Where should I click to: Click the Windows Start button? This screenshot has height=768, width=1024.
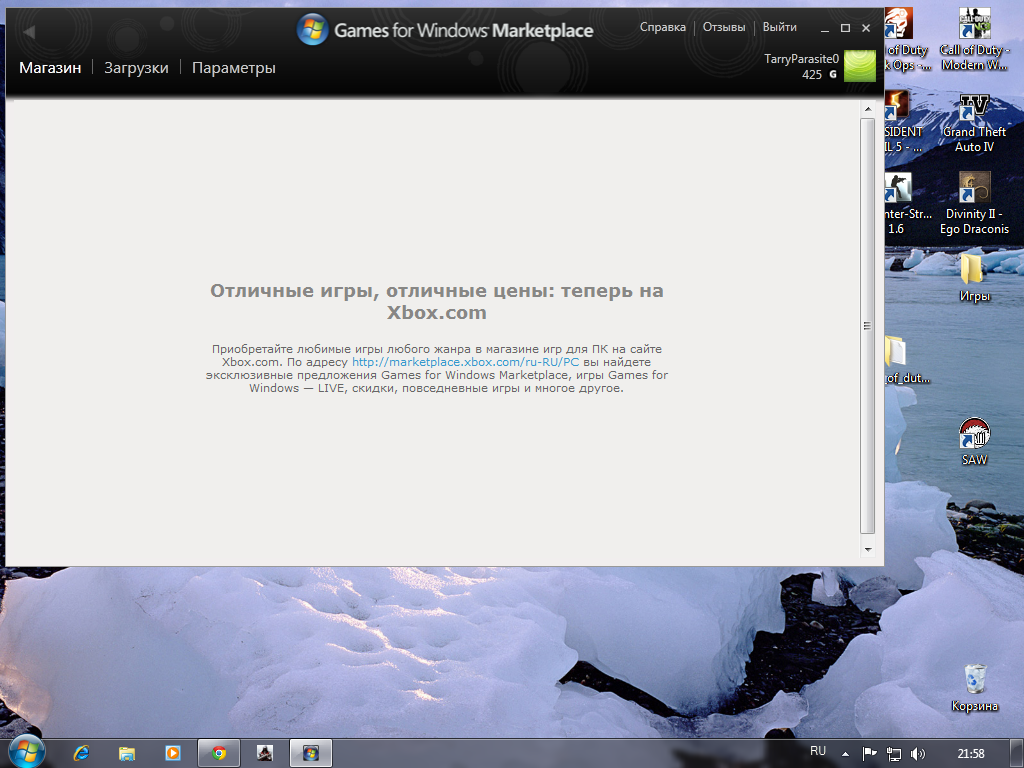[x=25, y=752]
